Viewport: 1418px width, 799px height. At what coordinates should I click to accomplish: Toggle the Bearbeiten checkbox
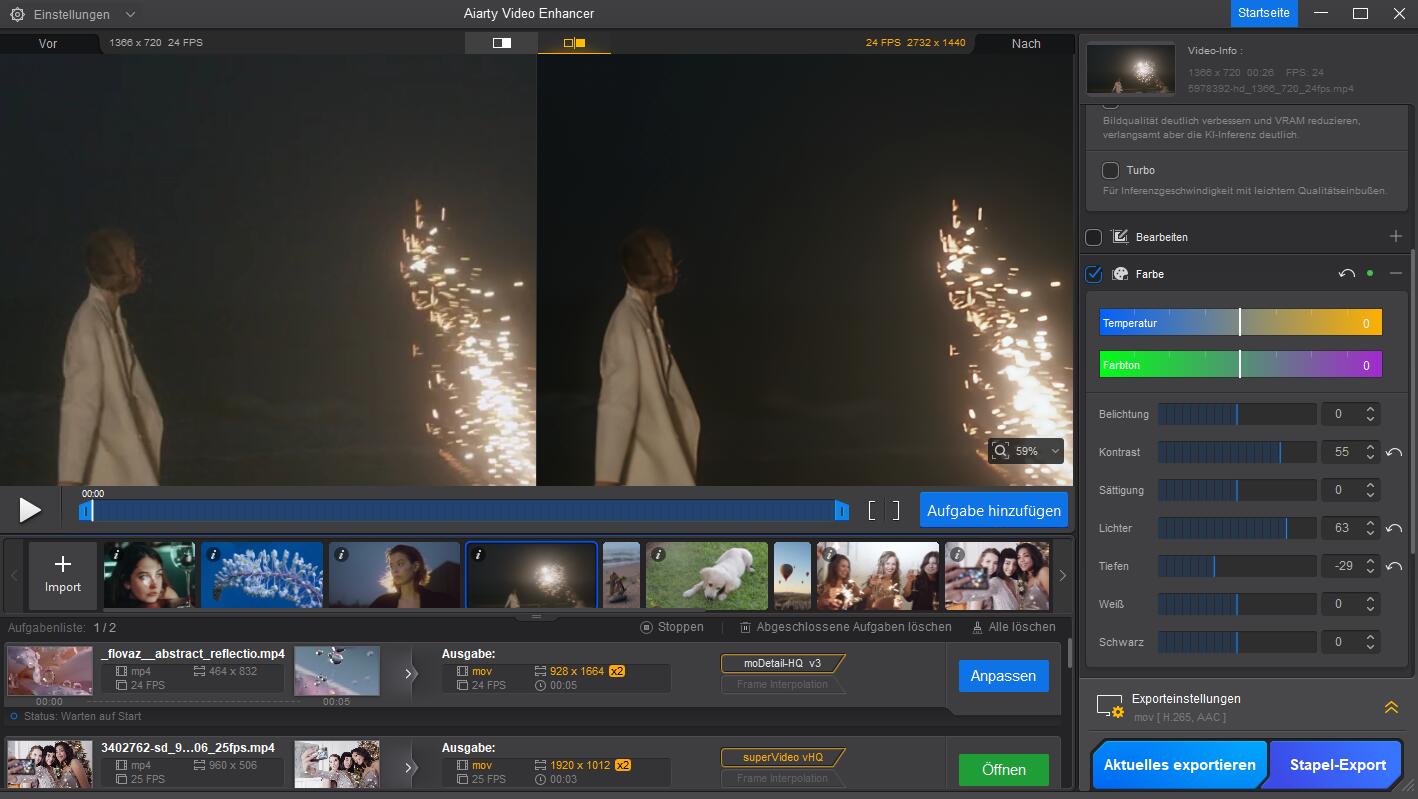point(1094,237)
